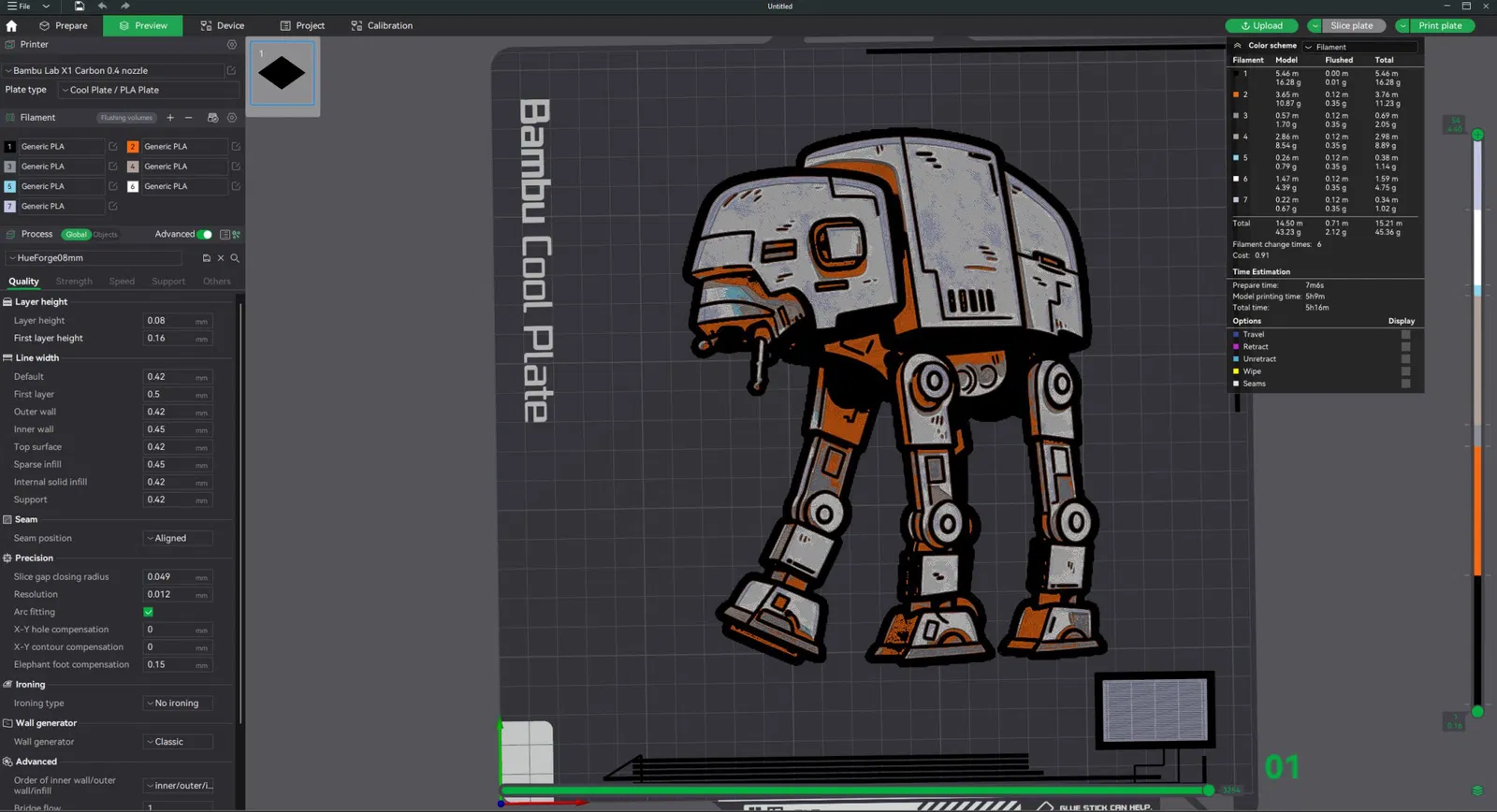Uncheck the Arc fitting checkbox
The width and height of the screenshot is (1497, 812).
[x=148, y=612]
